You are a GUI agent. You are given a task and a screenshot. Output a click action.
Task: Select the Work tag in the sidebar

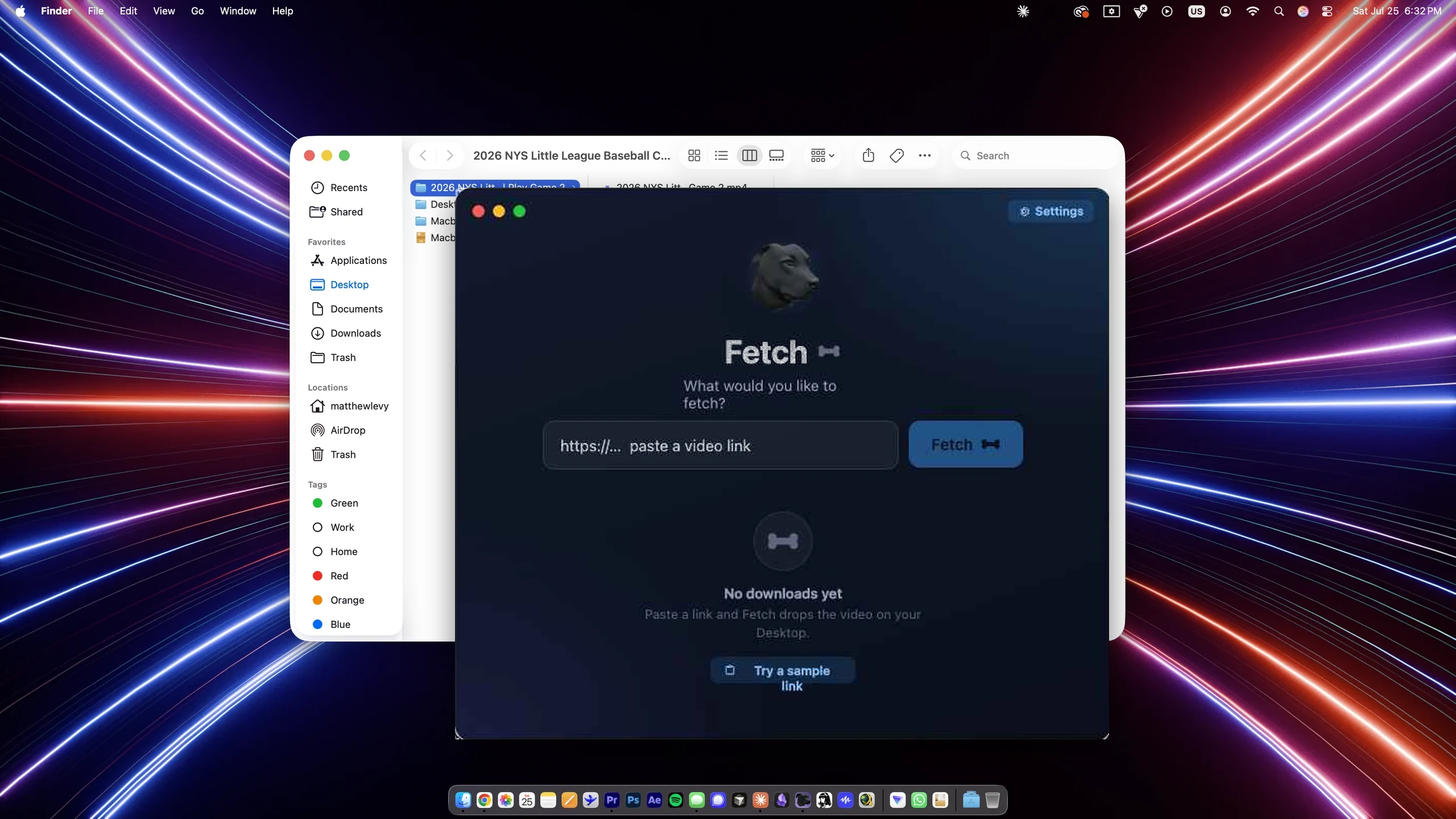point(342,527)
